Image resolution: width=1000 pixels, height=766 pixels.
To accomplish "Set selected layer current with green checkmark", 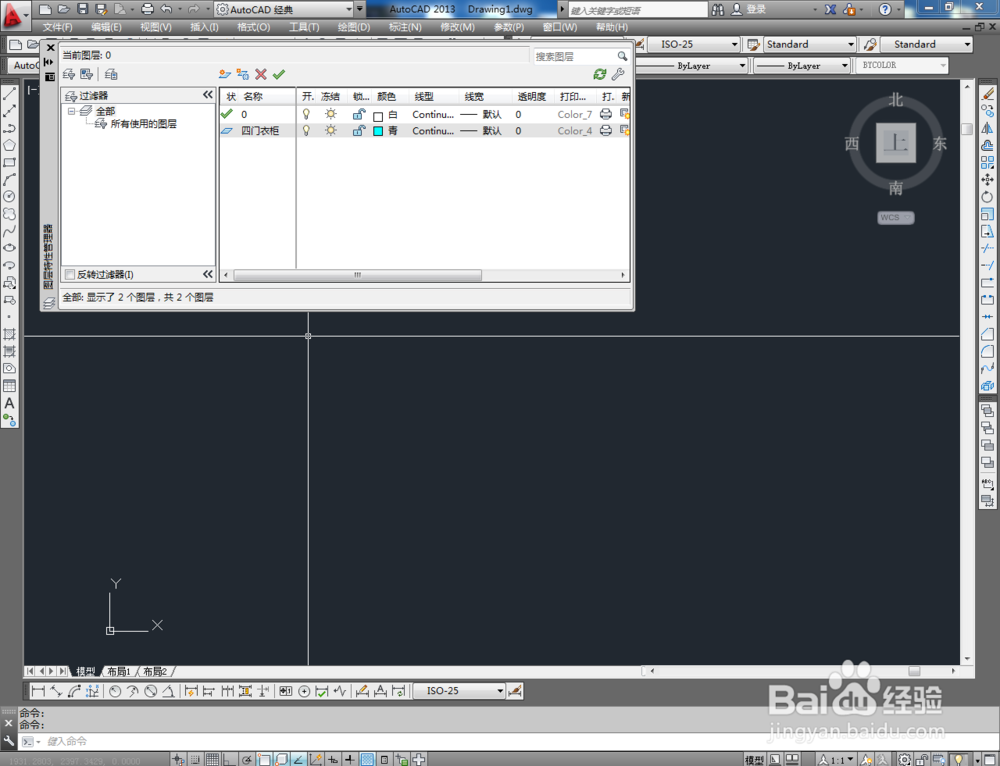I will (x=279, y=75).
